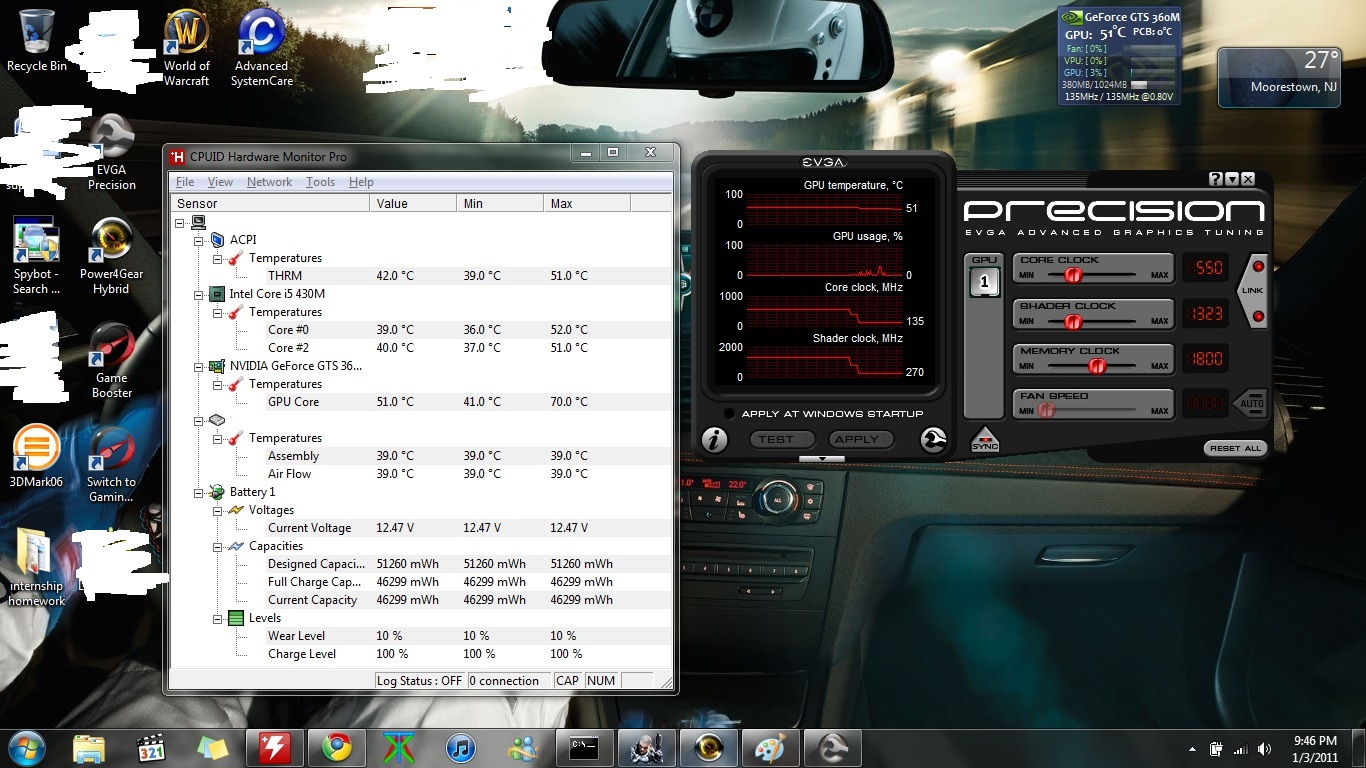Open Paint from the taskbar

click(770, 748)
